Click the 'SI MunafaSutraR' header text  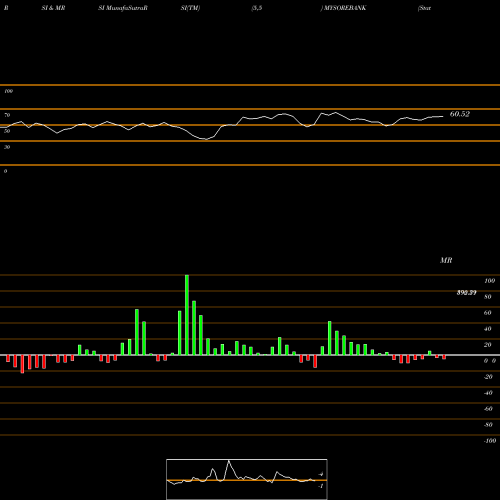[123, 8]
